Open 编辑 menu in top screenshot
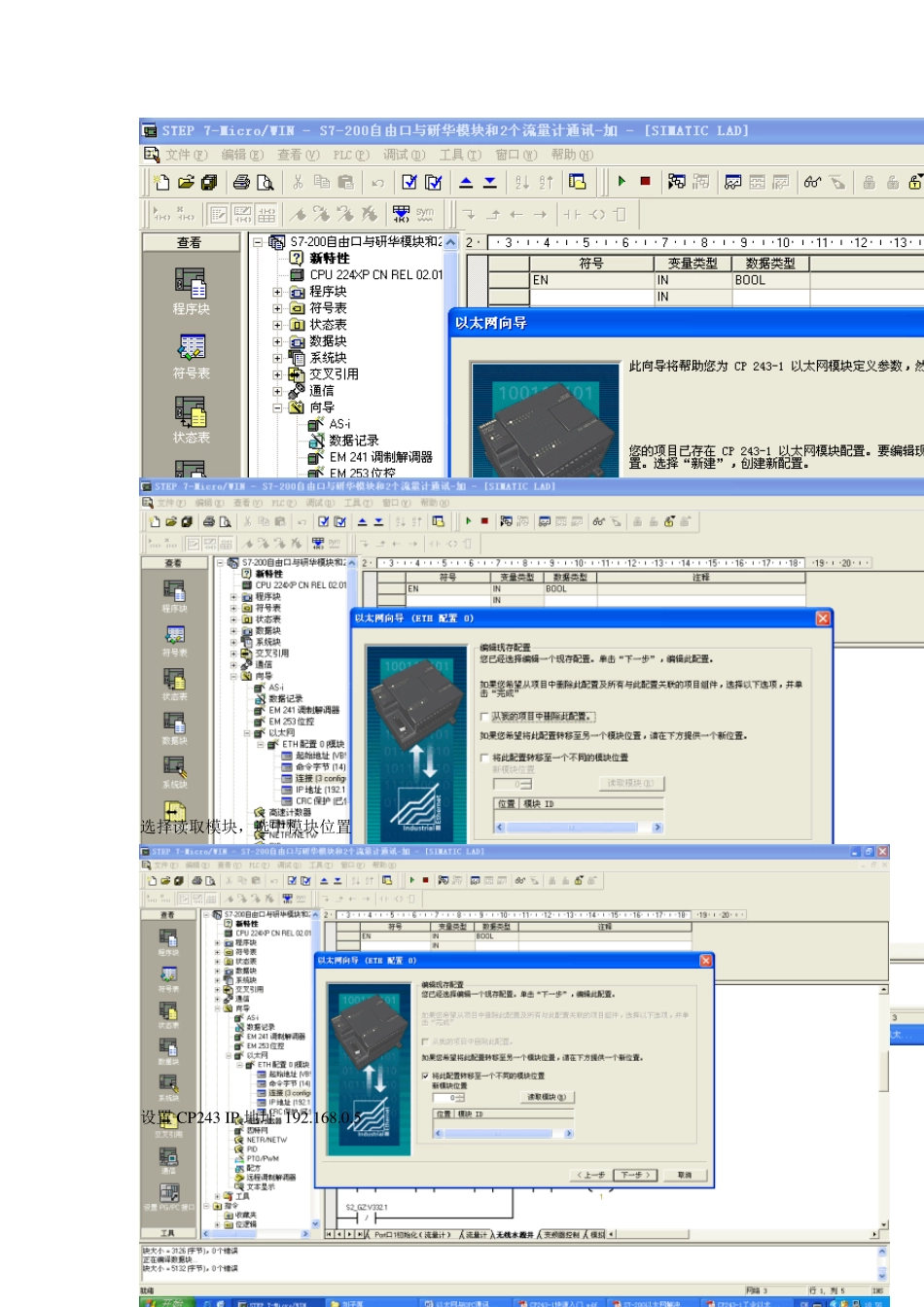 (242, 155)
